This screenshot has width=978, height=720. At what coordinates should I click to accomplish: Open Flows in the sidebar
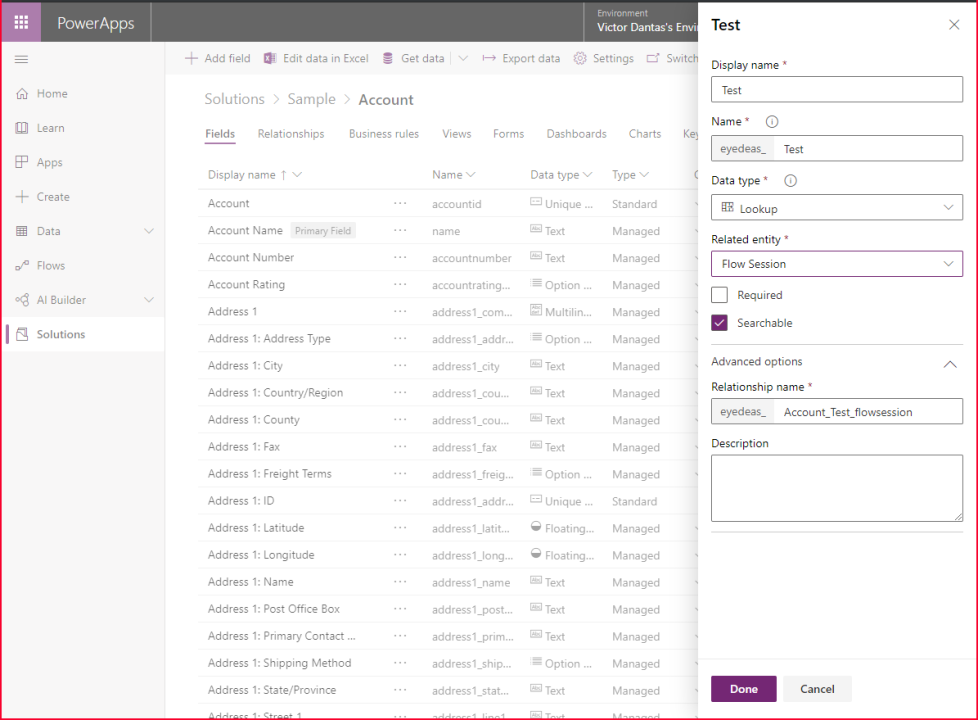pos(51,265)
